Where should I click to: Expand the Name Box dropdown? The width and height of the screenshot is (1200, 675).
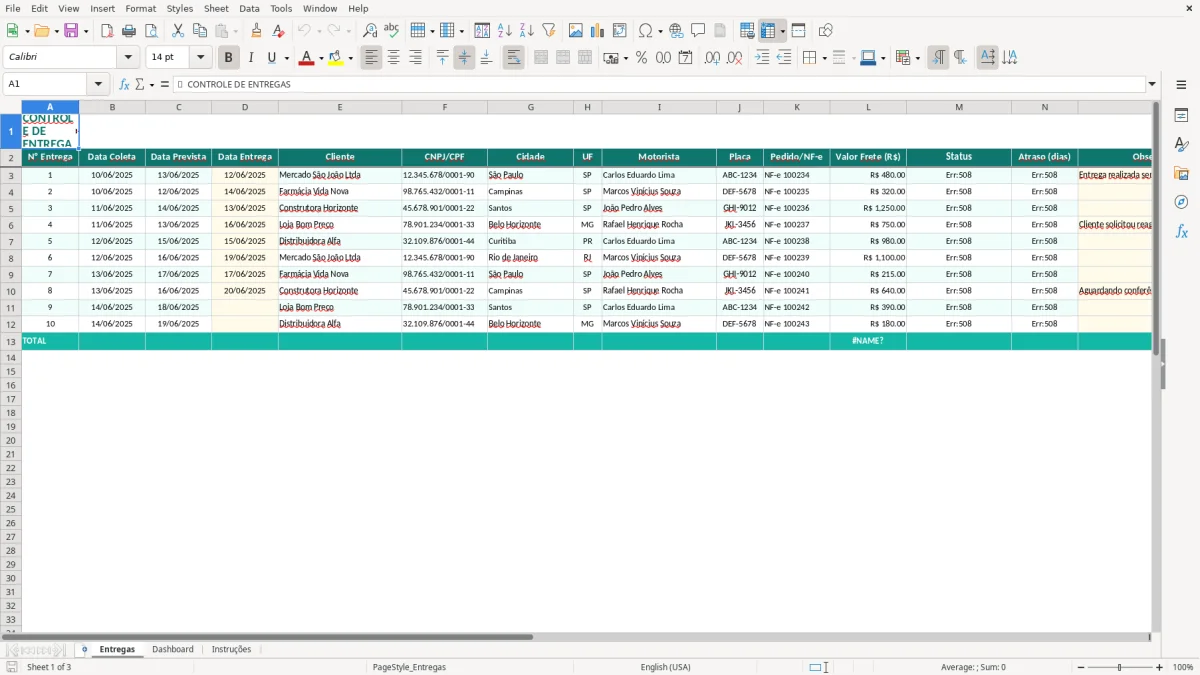pos(98,84)
